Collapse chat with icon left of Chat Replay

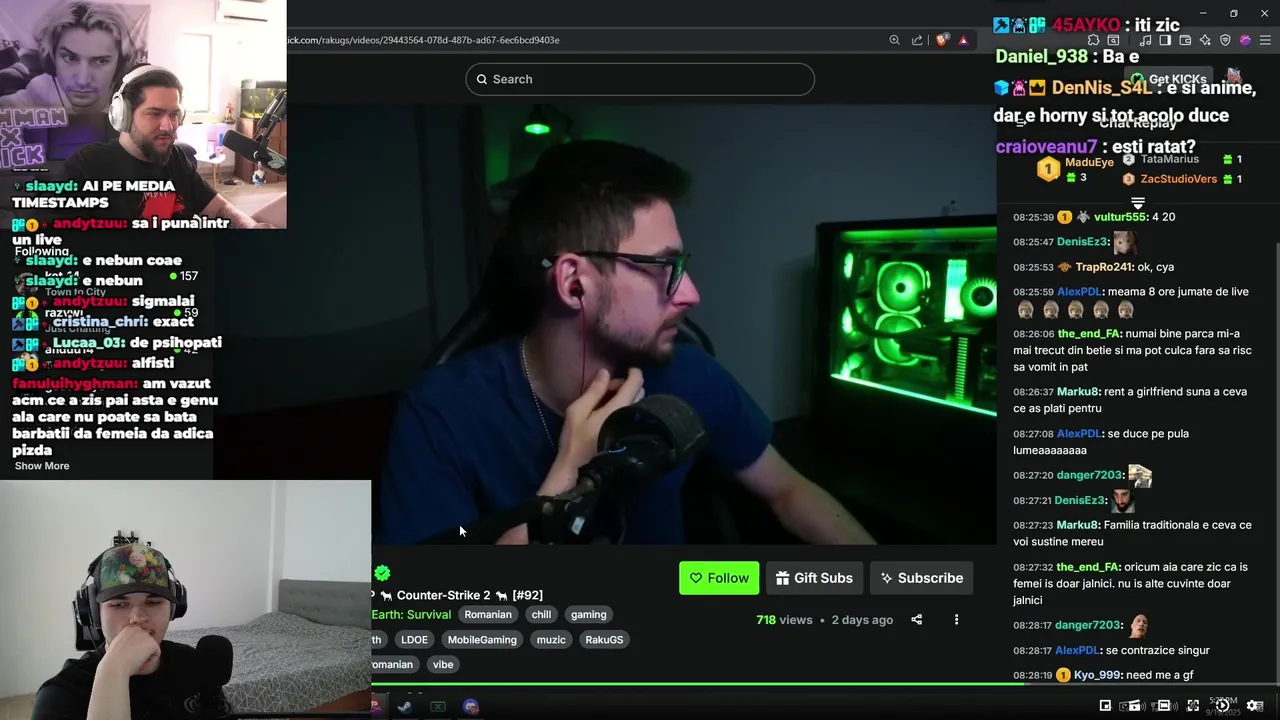click(x=1021, y=123)
